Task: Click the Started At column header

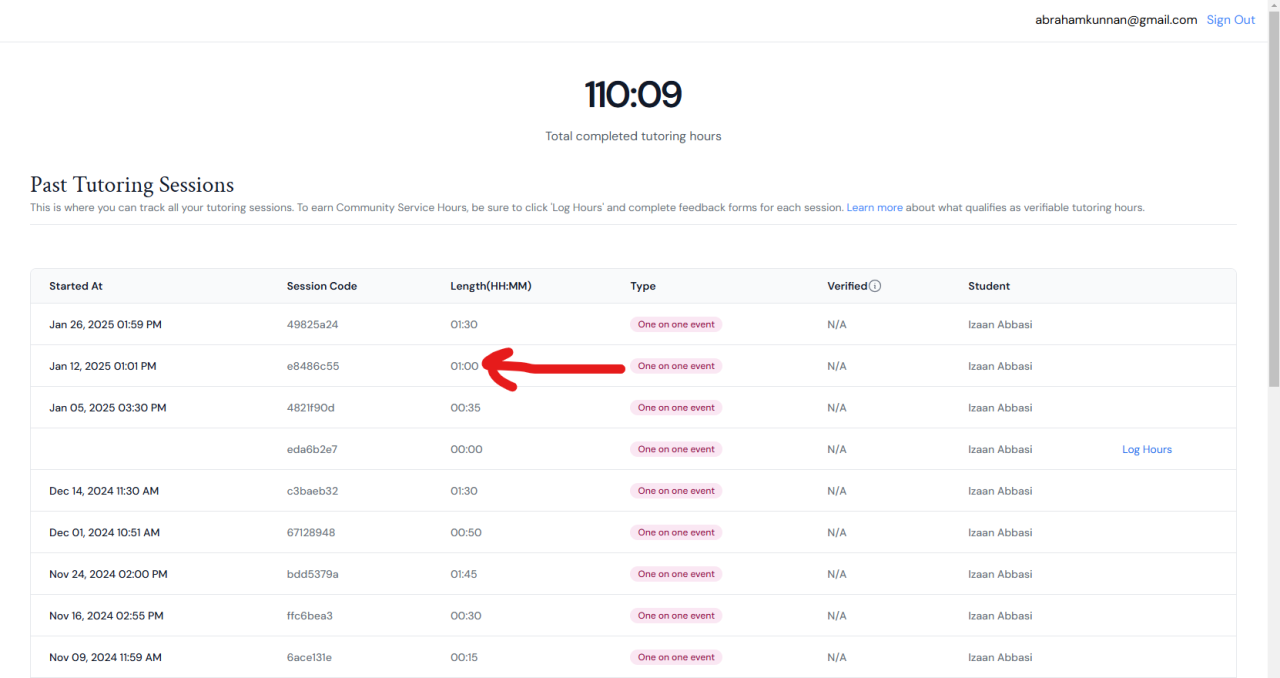Action: [76, 286]
